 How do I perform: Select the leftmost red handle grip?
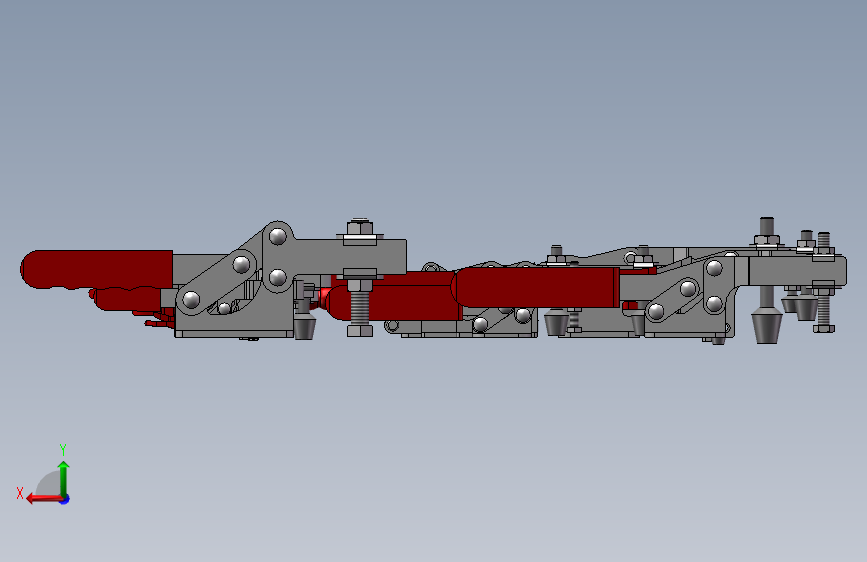97,269
